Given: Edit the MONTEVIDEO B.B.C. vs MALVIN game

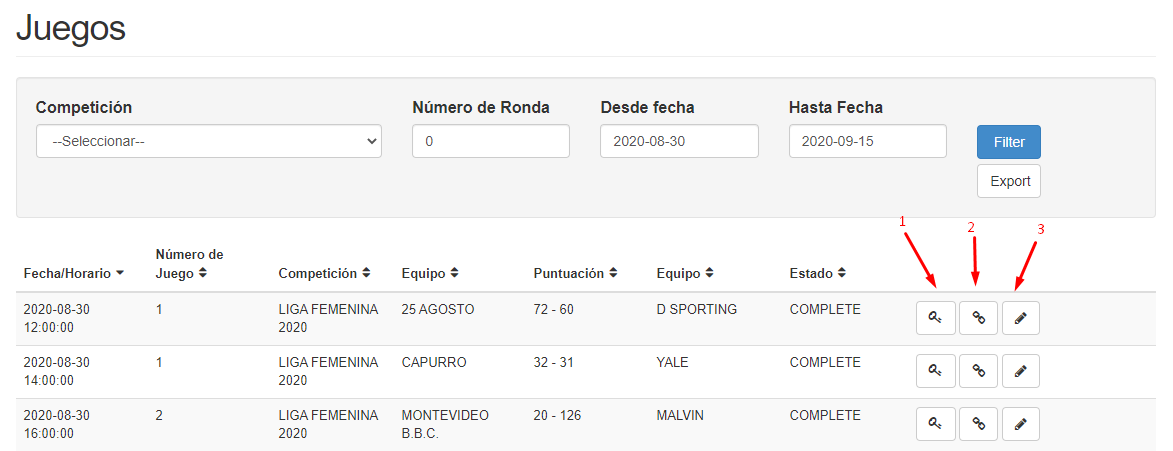Looking at the screenshot, I should click(x=1020, y=423).
